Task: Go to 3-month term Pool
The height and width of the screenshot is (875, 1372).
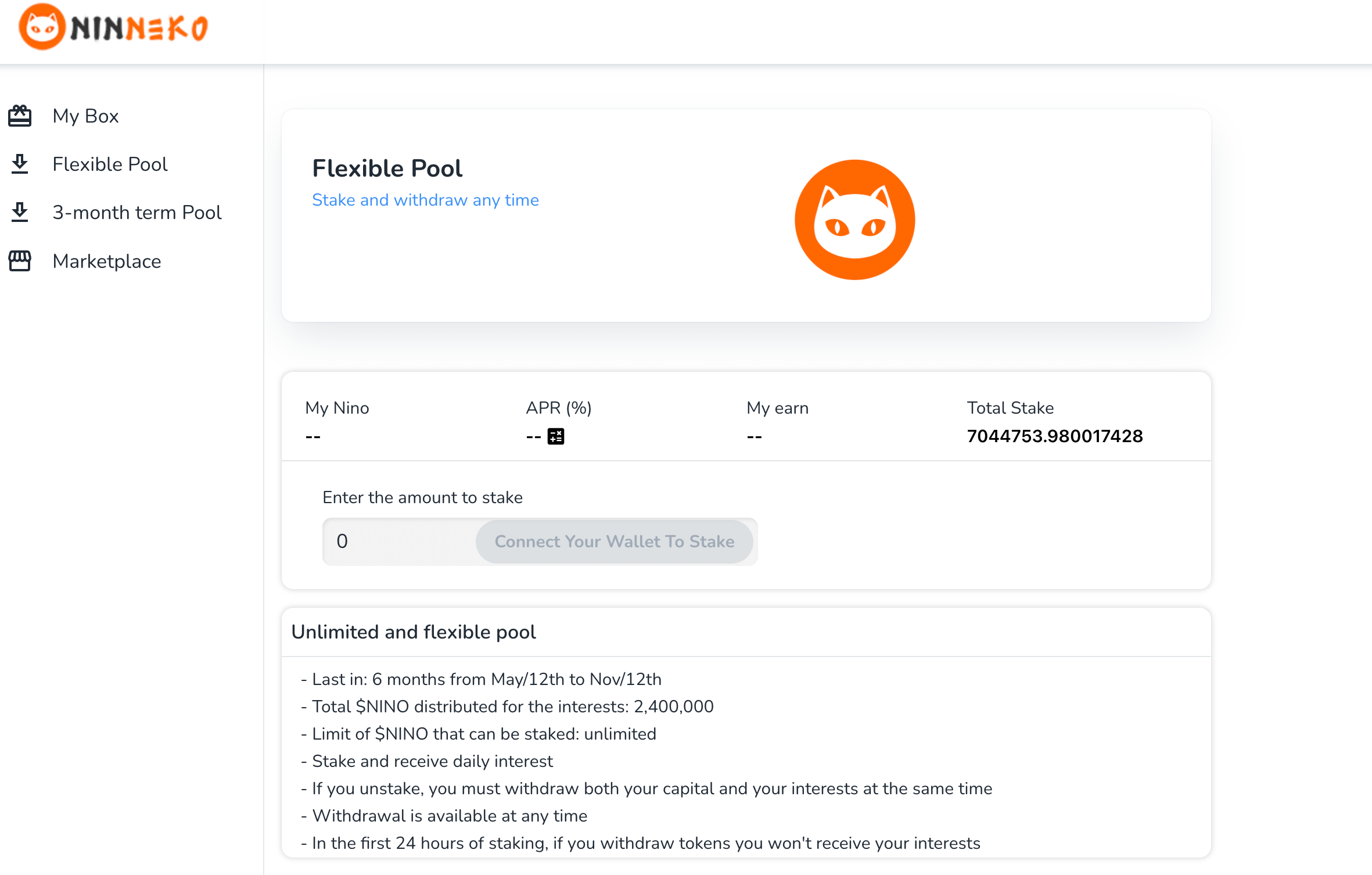Action: point(137,213)
